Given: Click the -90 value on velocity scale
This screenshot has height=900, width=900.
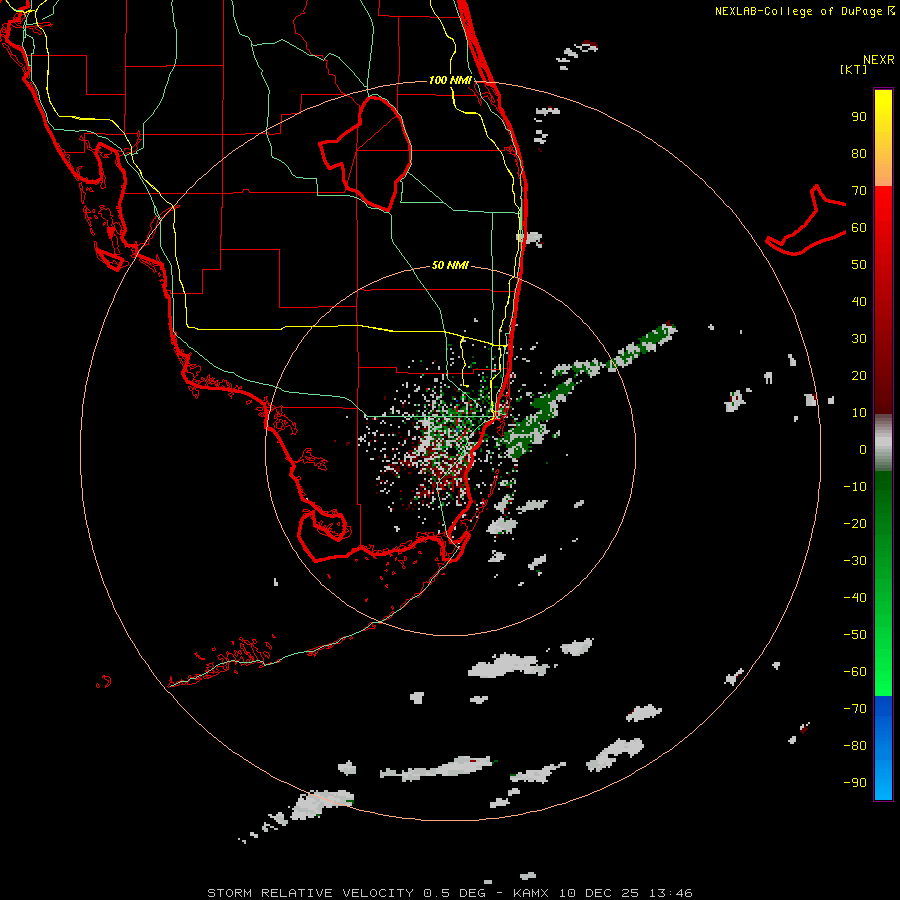Looking at the screenshot, I should pos(855,783).
